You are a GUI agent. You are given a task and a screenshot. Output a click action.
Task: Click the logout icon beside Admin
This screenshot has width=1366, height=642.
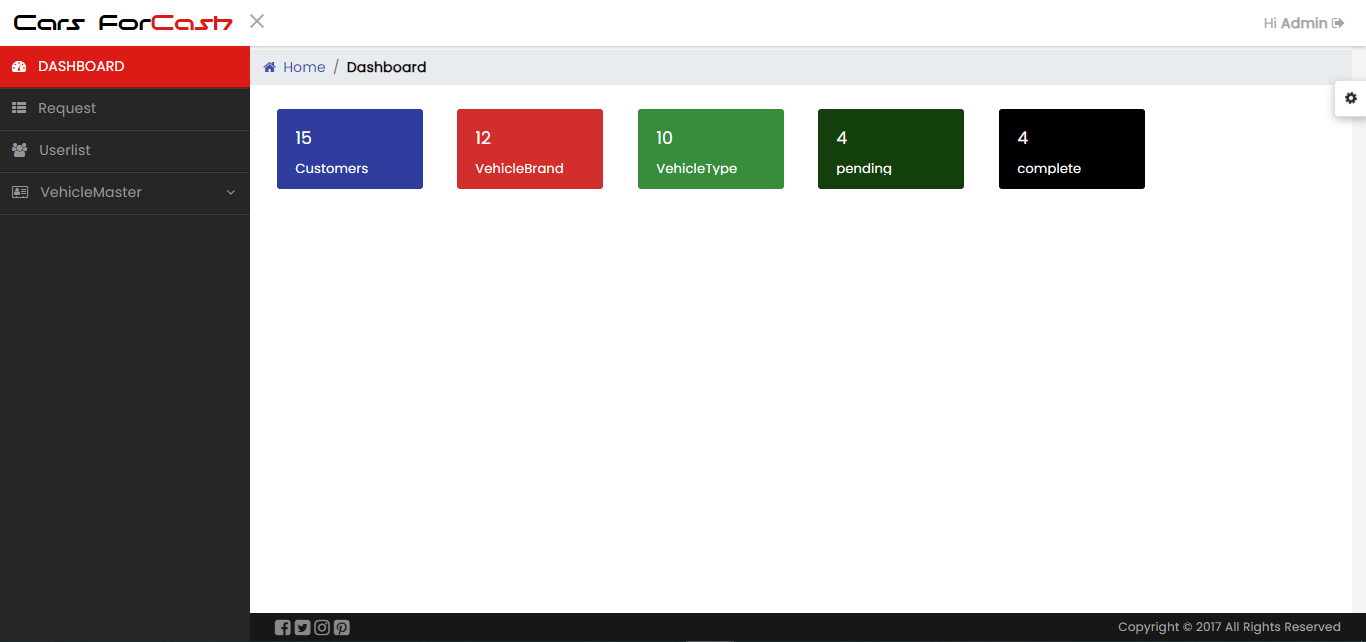[1338, 23]
